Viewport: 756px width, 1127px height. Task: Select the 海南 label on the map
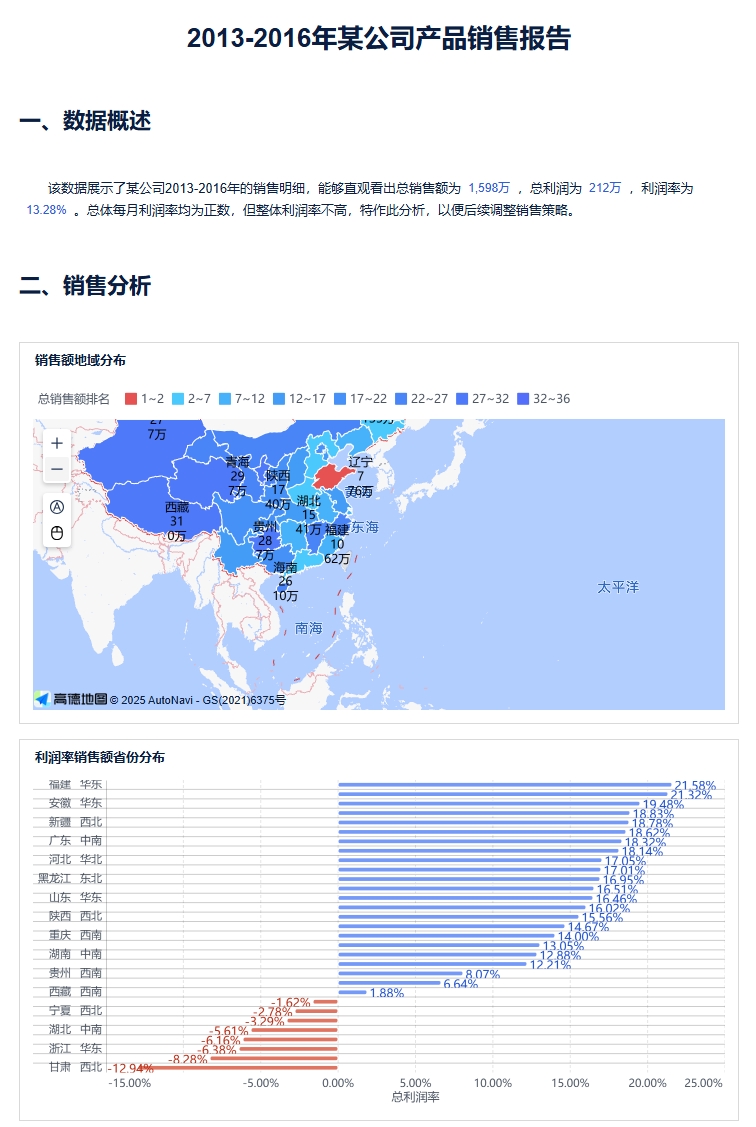coord(285,568)
